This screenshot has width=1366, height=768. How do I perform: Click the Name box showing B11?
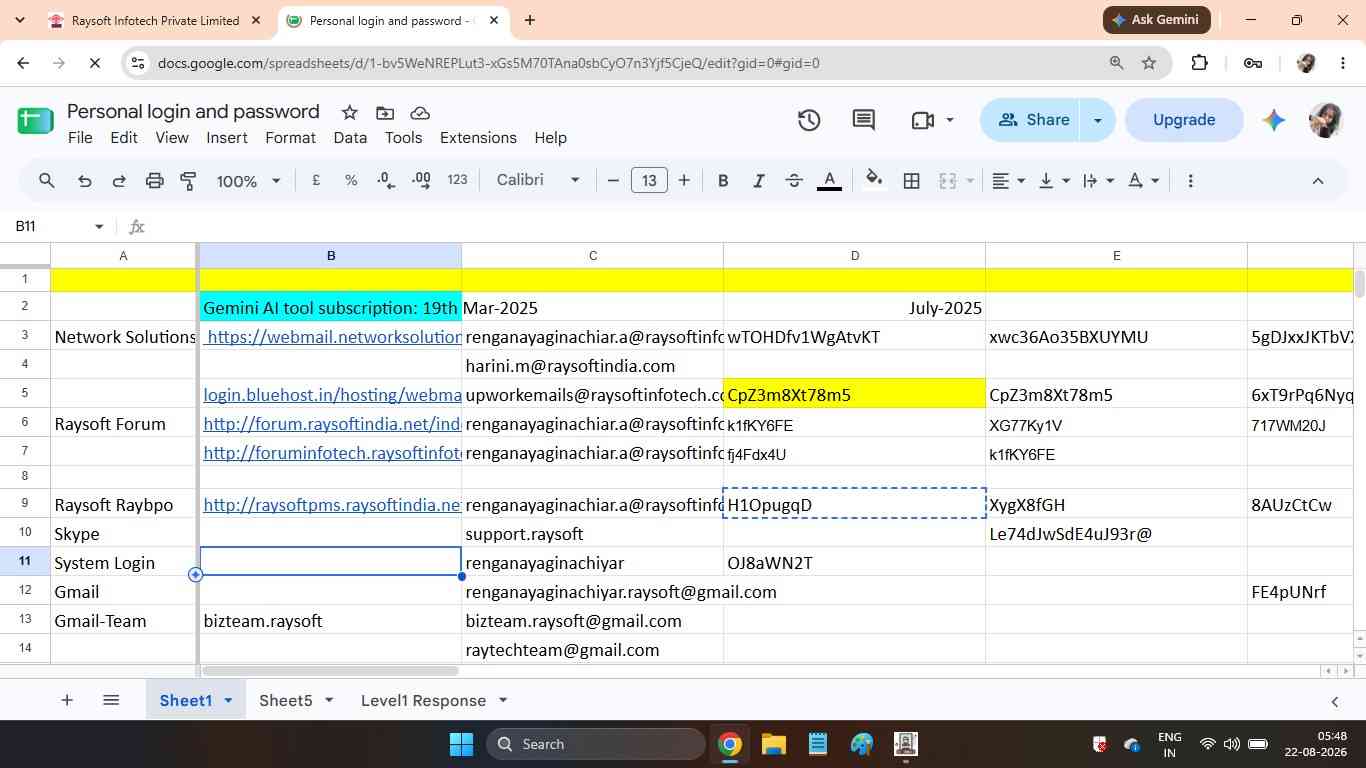[x=58, y=226]
